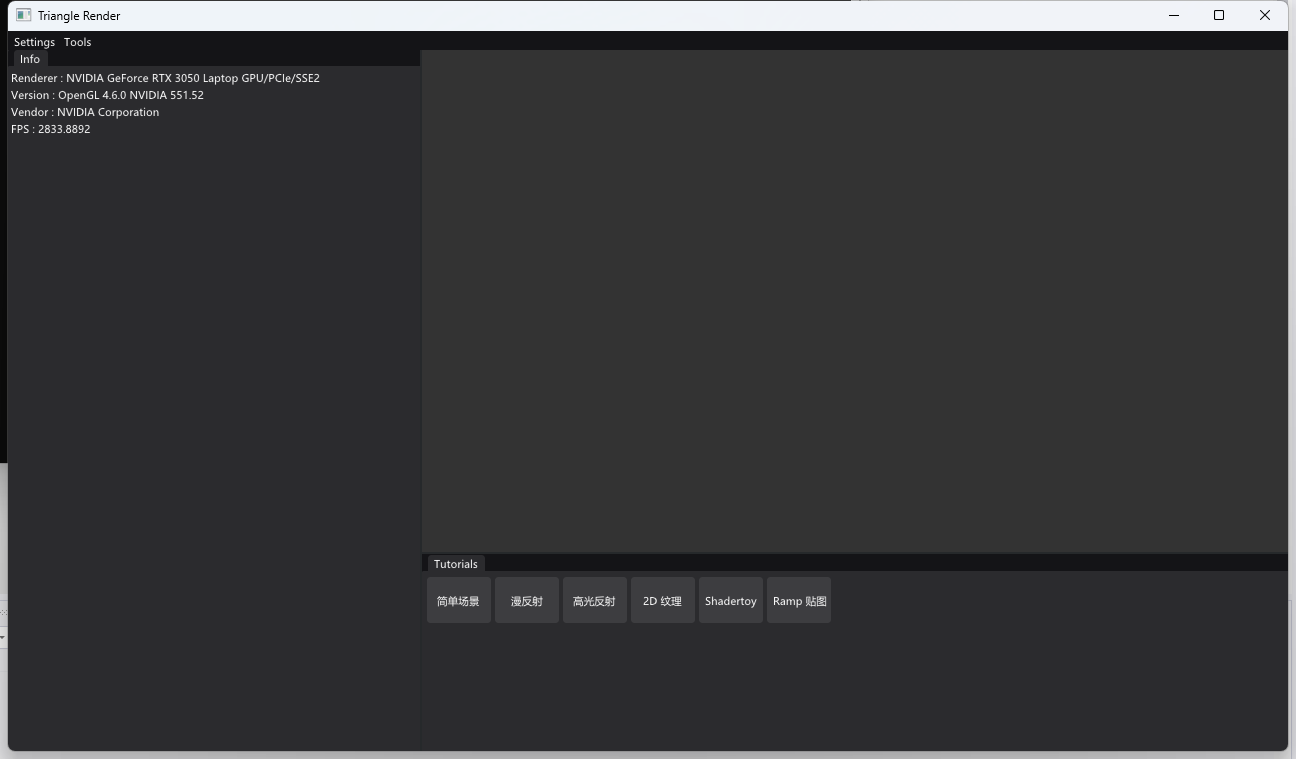Close the Triangle Render window
Viewport: 1296px width, 759px height.
pyautogui.click(x=1265, y=15)
